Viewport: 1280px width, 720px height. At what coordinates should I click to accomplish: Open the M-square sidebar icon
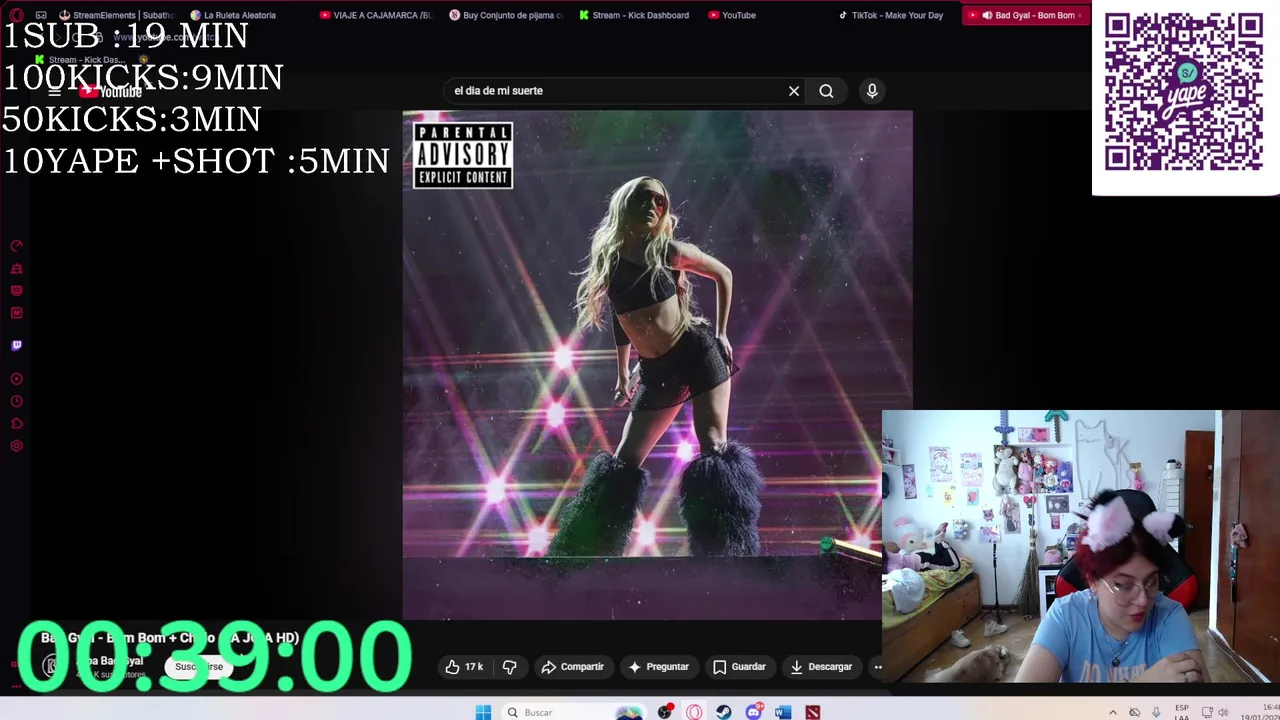16,313
